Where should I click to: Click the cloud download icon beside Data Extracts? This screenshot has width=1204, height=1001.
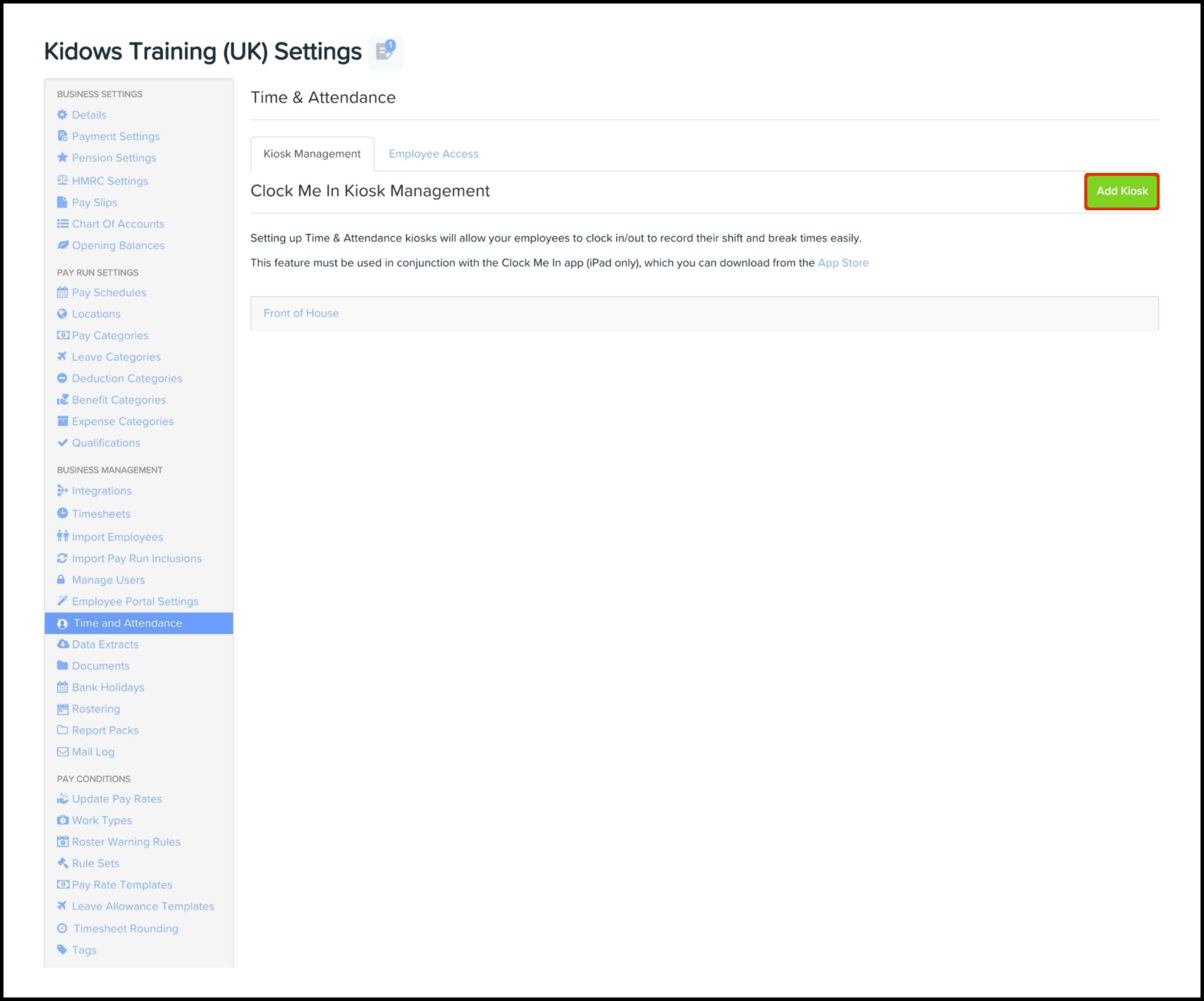tap(62, 644)
